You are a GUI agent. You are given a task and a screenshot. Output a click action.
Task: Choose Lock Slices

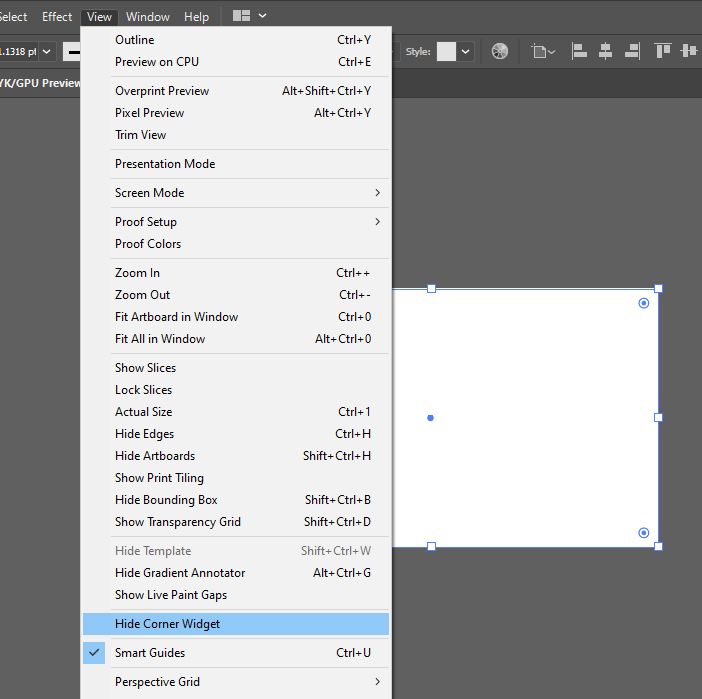236,390
